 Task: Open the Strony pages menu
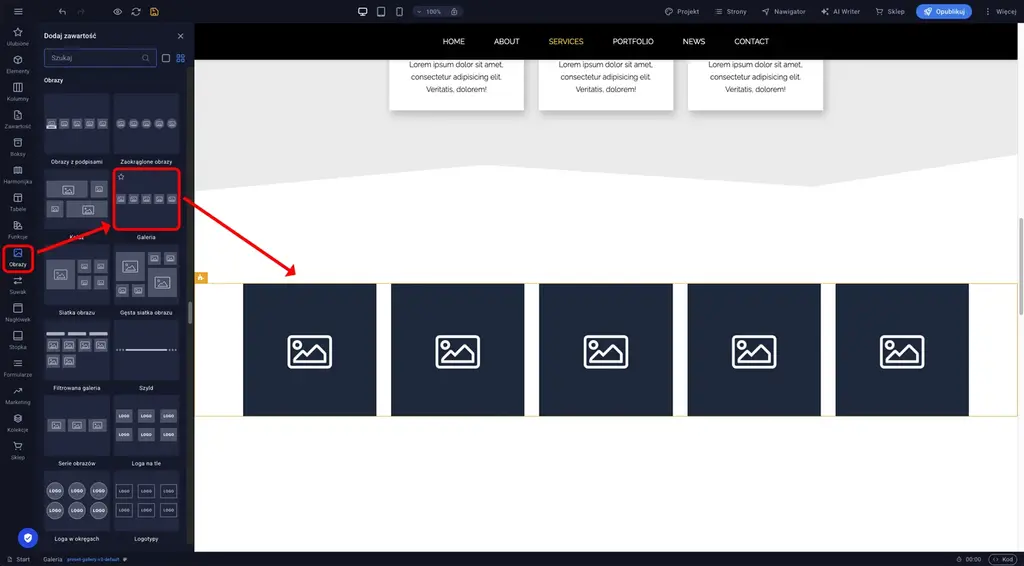(x=730, y=12)
